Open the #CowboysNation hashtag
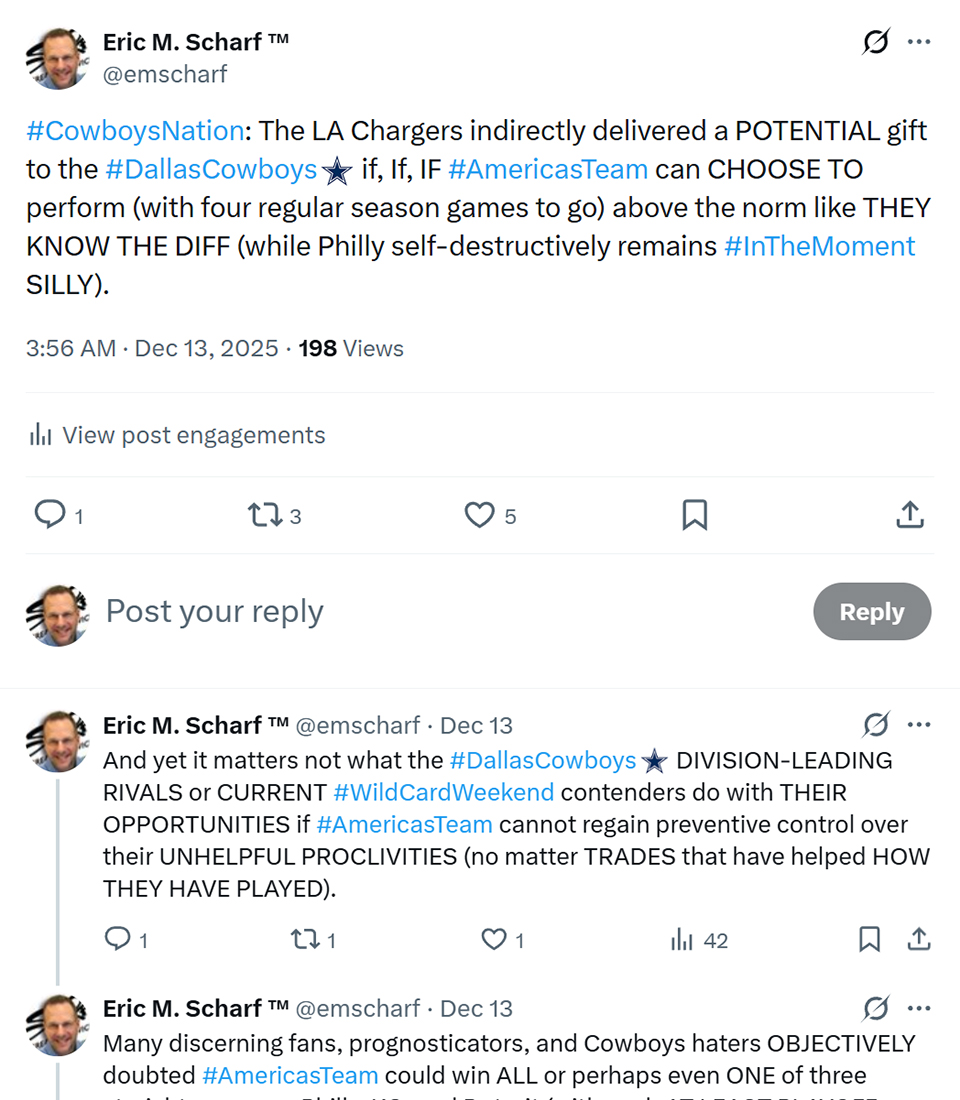The height and width of the screenshot is (1100, 960). point(135,131)
